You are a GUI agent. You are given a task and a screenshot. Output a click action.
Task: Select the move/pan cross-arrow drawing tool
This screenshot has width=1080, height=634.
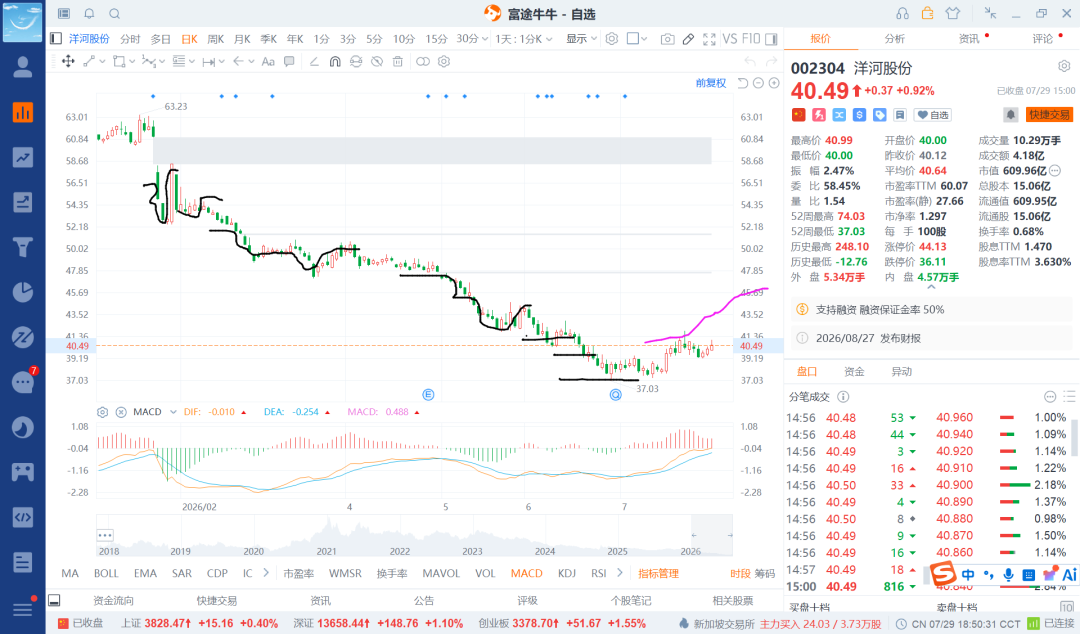(68, 61)
